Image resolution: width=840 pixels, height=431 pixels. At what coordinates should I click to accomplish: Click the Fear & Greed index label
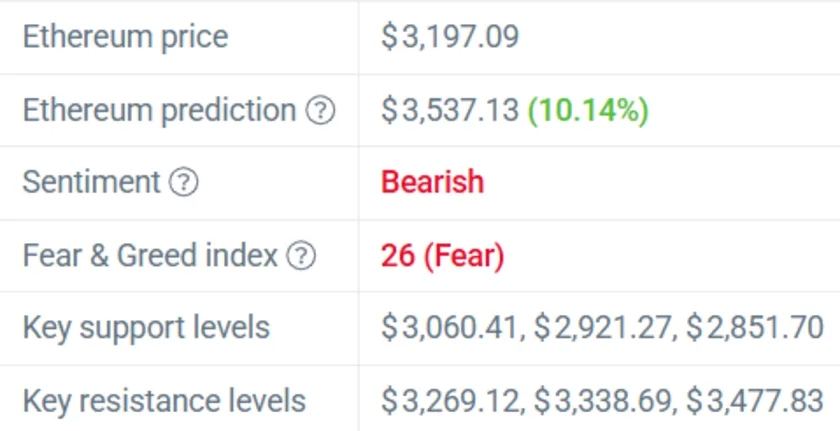(x=150, y=257)
